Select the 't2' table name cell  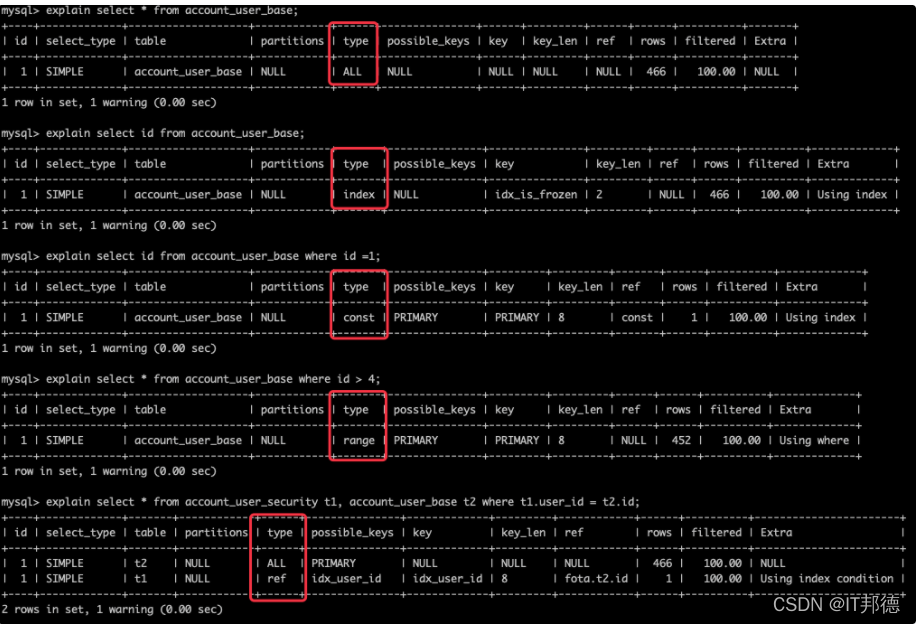(141, 563)
